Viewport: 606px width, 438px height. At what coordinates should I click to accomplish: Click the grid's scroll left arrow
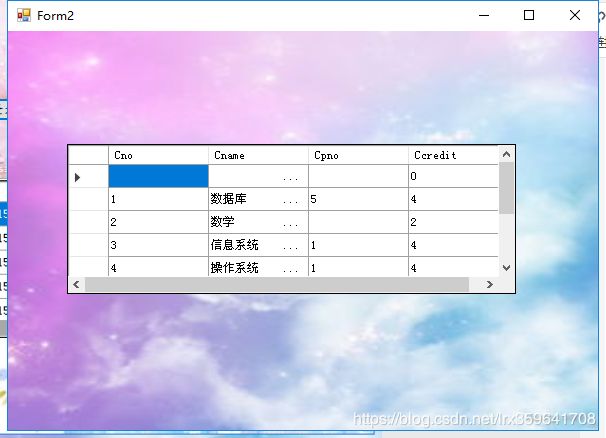click(x=77, y=285)
